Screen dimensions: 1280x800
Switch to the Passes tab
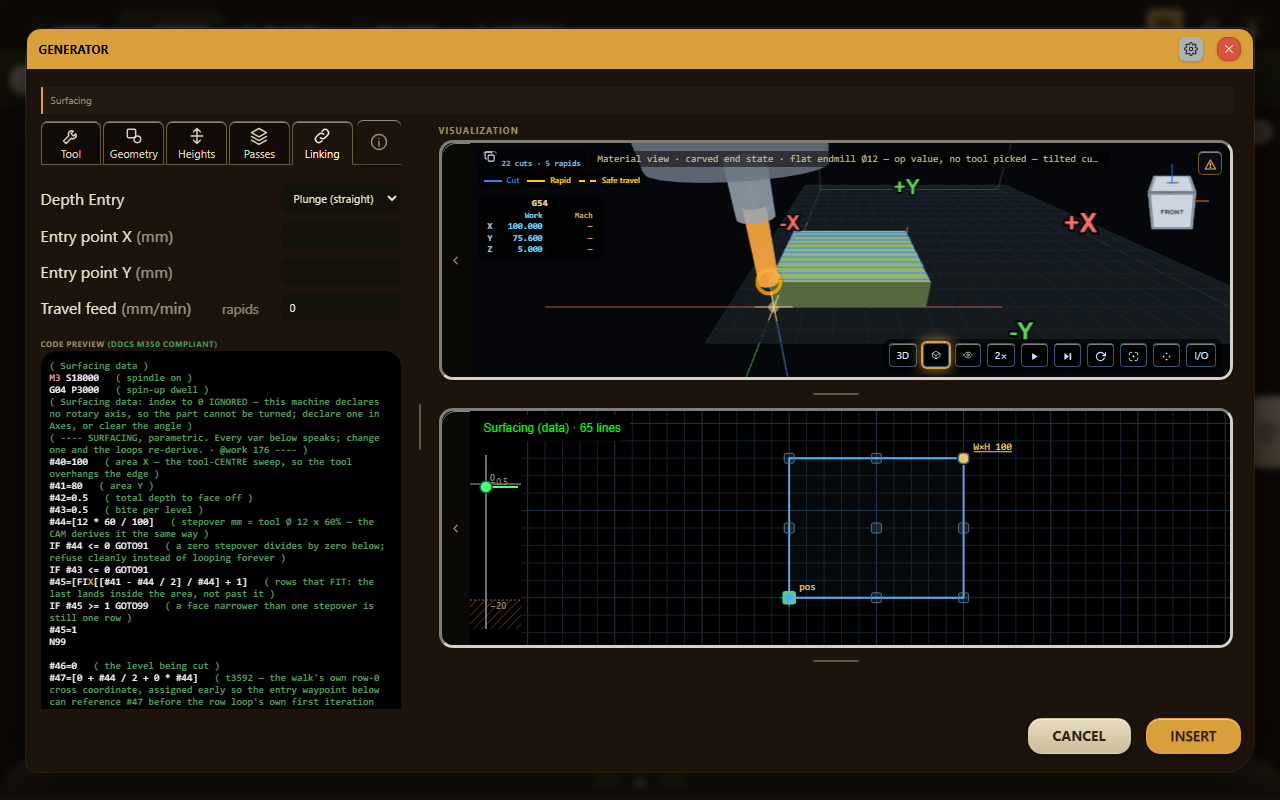[259, 143]
